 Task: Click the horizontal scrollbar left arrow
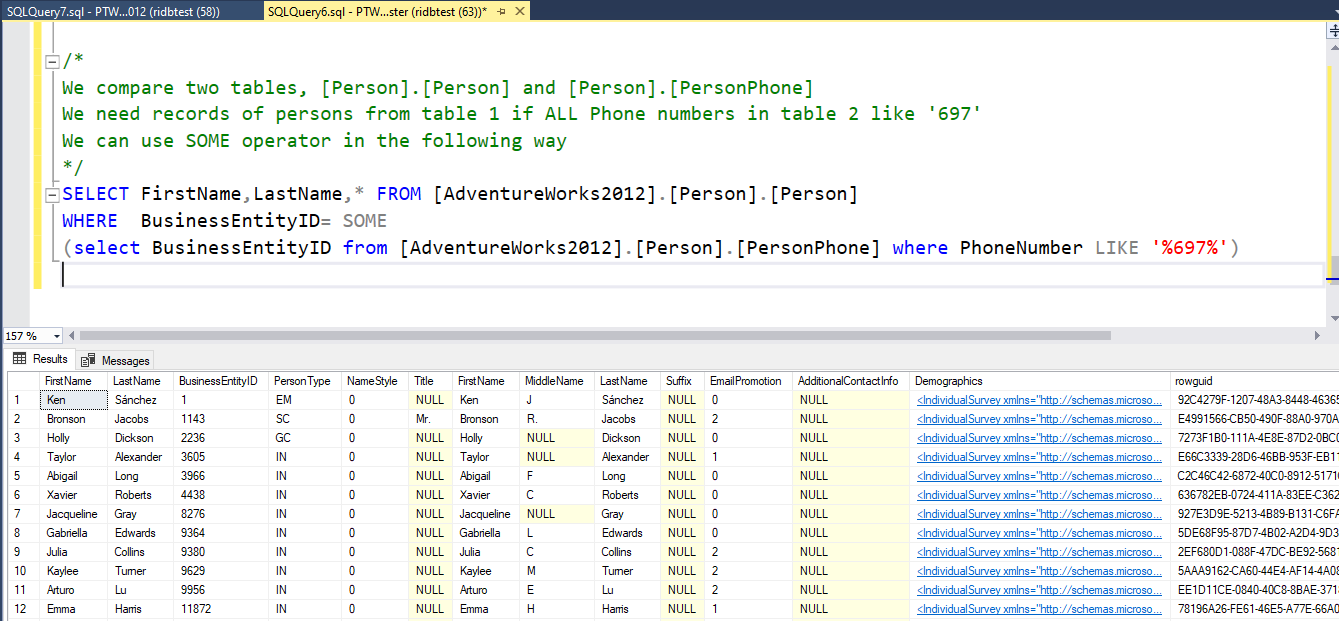pyautogui.click(x=72, y=336)
